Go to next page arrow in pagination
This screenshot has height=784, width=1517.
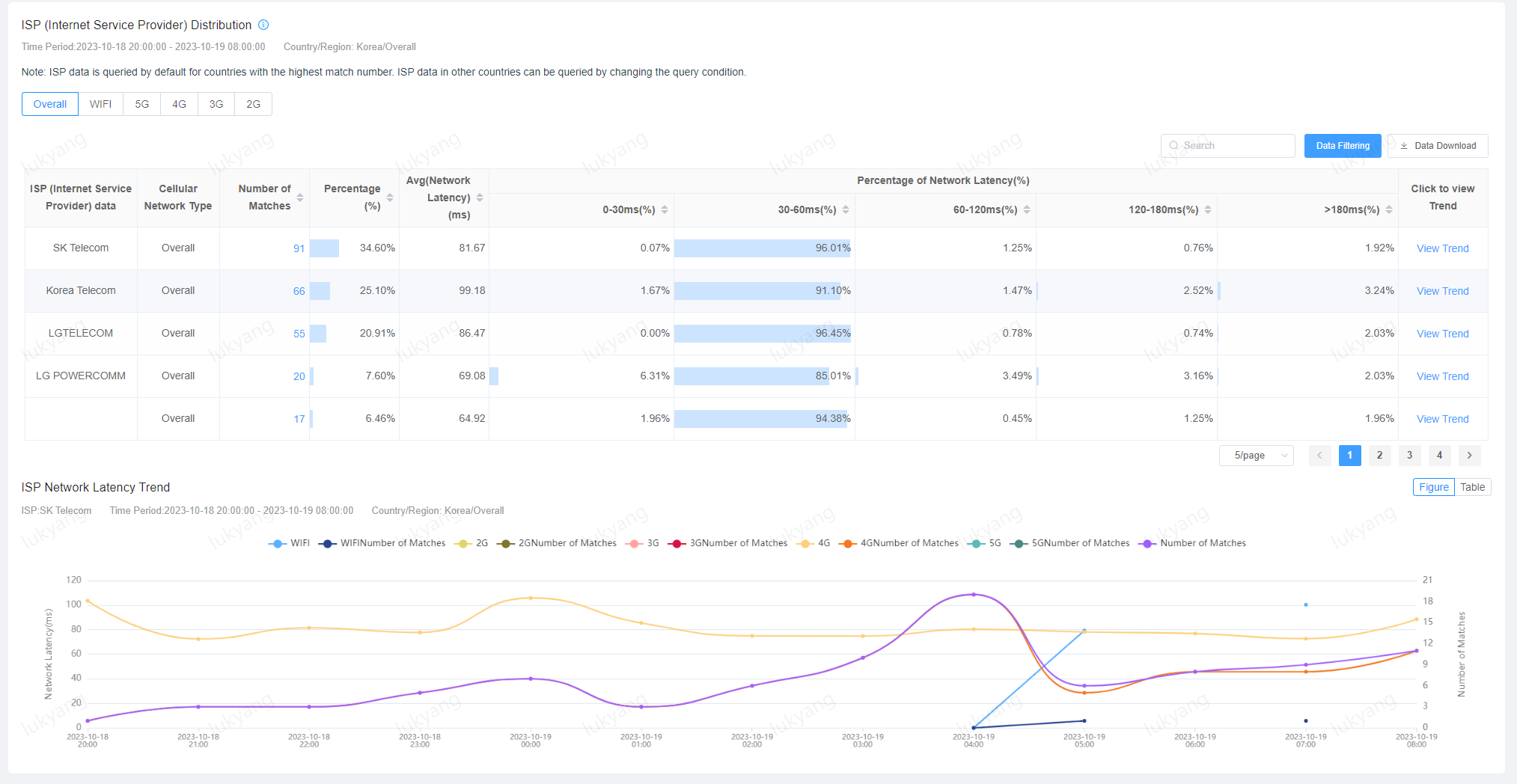[1469, 455]
